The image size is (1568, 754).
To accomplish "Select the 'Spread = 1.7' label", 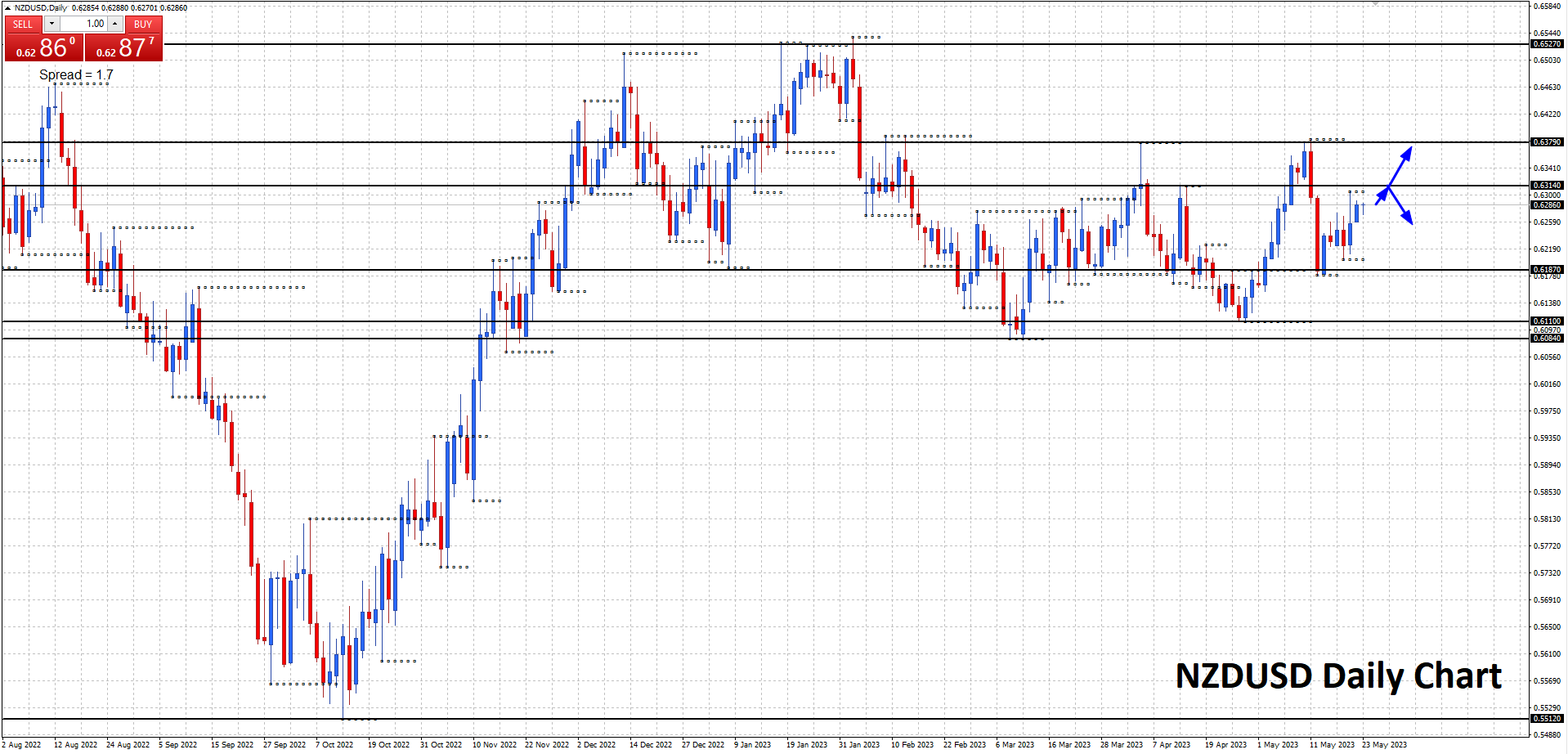I will tap(76, 74).
